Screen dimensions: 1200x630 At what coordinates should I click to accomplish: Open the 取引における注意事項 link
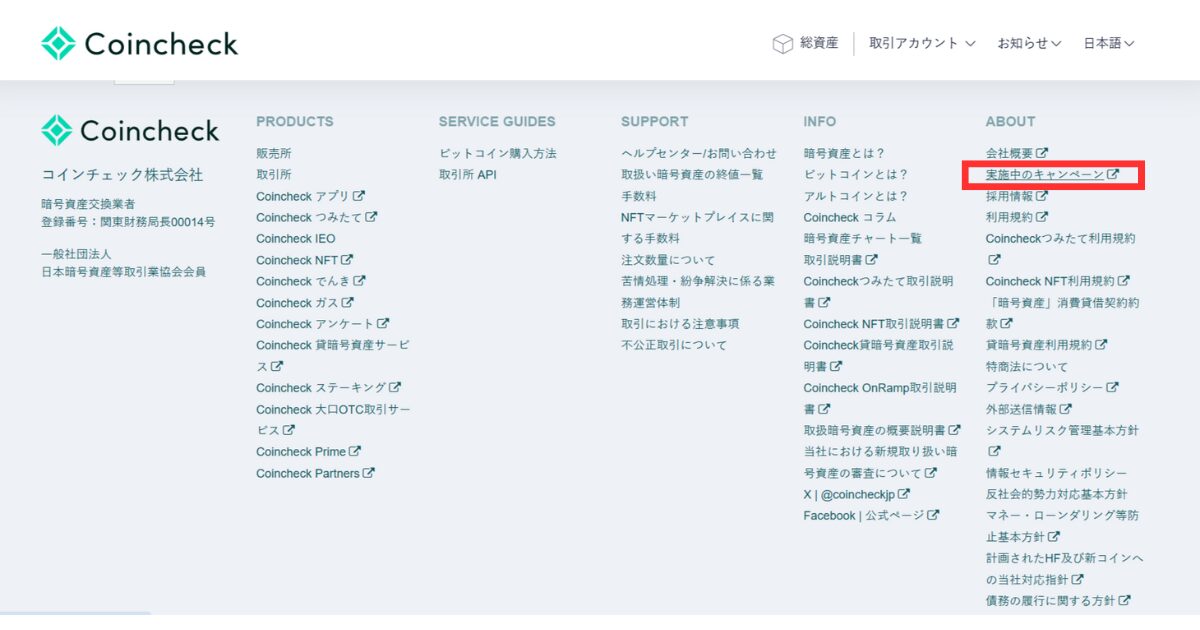pos(680,324)
